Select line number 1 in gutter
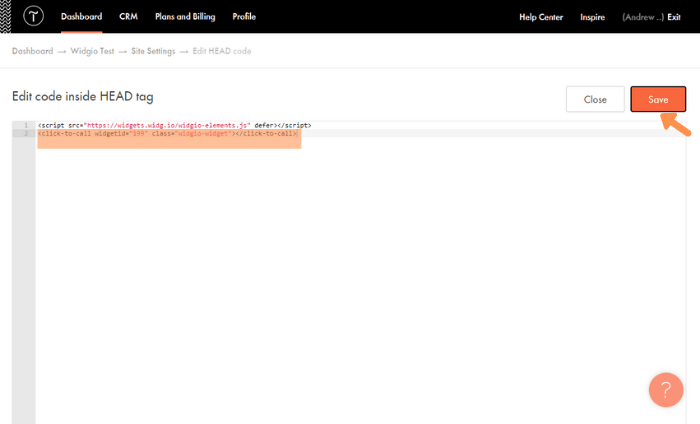Screen dimensions: 700x424 coord(26,125)
